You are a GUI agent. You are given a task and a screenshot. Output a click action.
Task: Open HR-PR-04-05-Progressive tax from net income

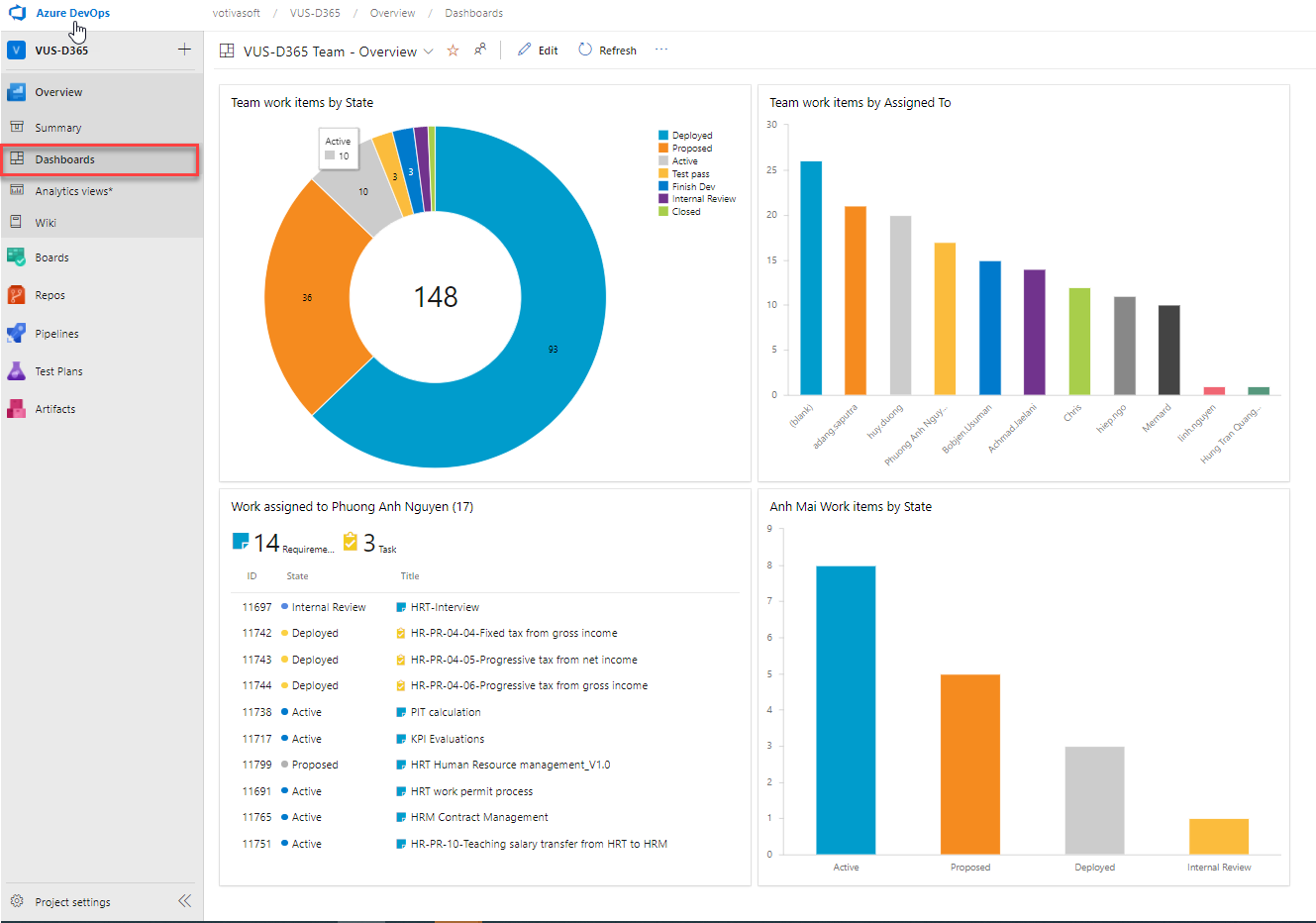click(524, 660)
